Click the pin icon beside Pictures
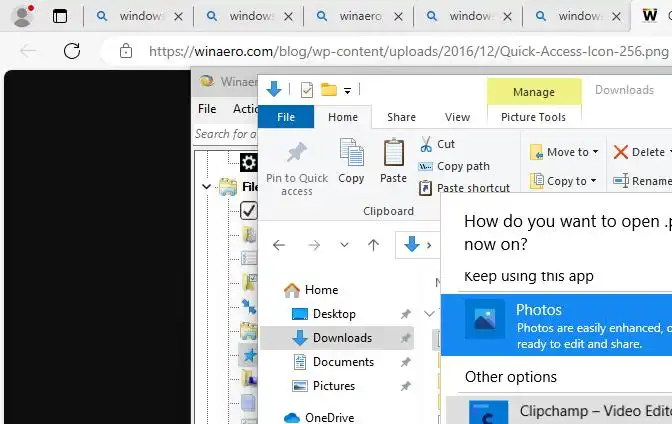This screenshot has height=424, width=672. (x=405, y=386)
